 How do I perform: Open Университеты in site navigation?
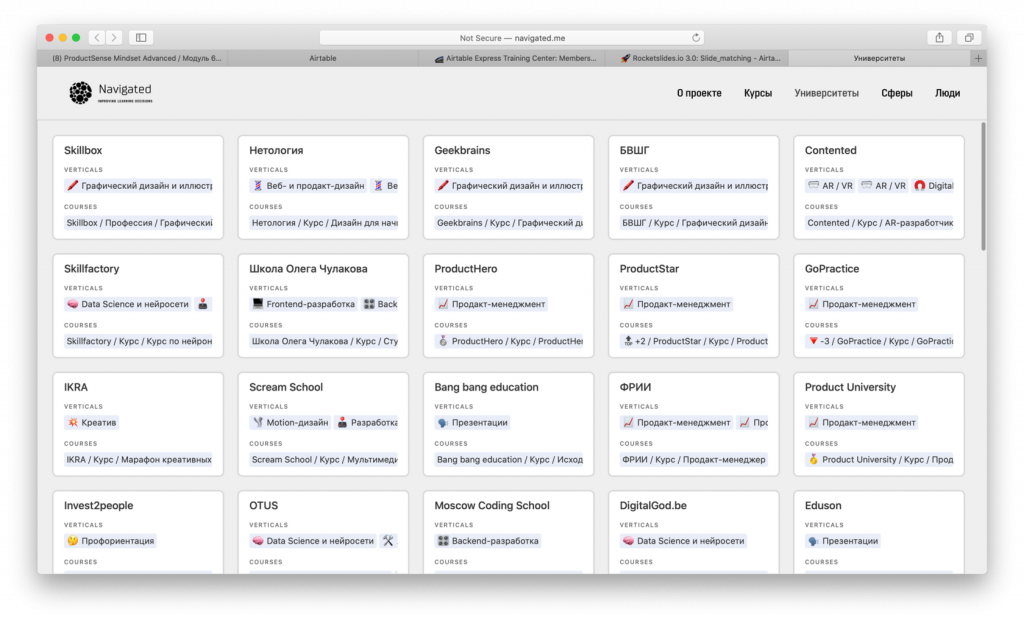(826, 93)
